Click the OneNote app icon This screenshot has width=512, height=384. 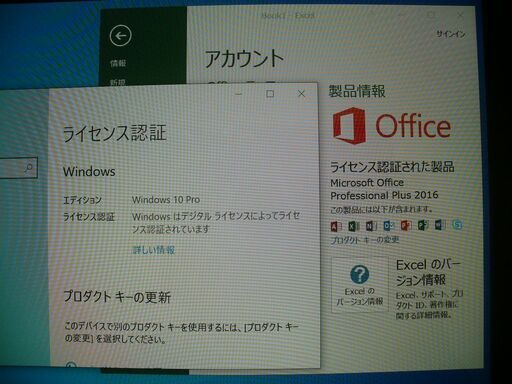pyautogui.click(x=371, y=226)
